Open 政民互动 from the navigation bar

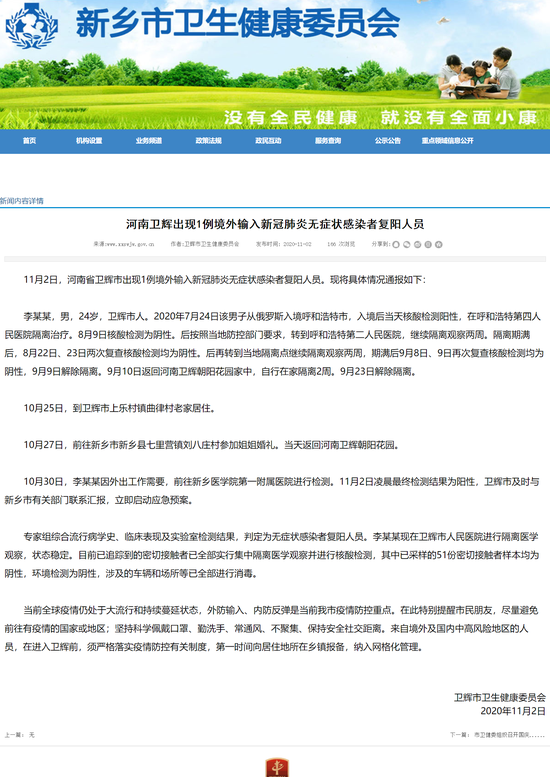tap(268, 141)
